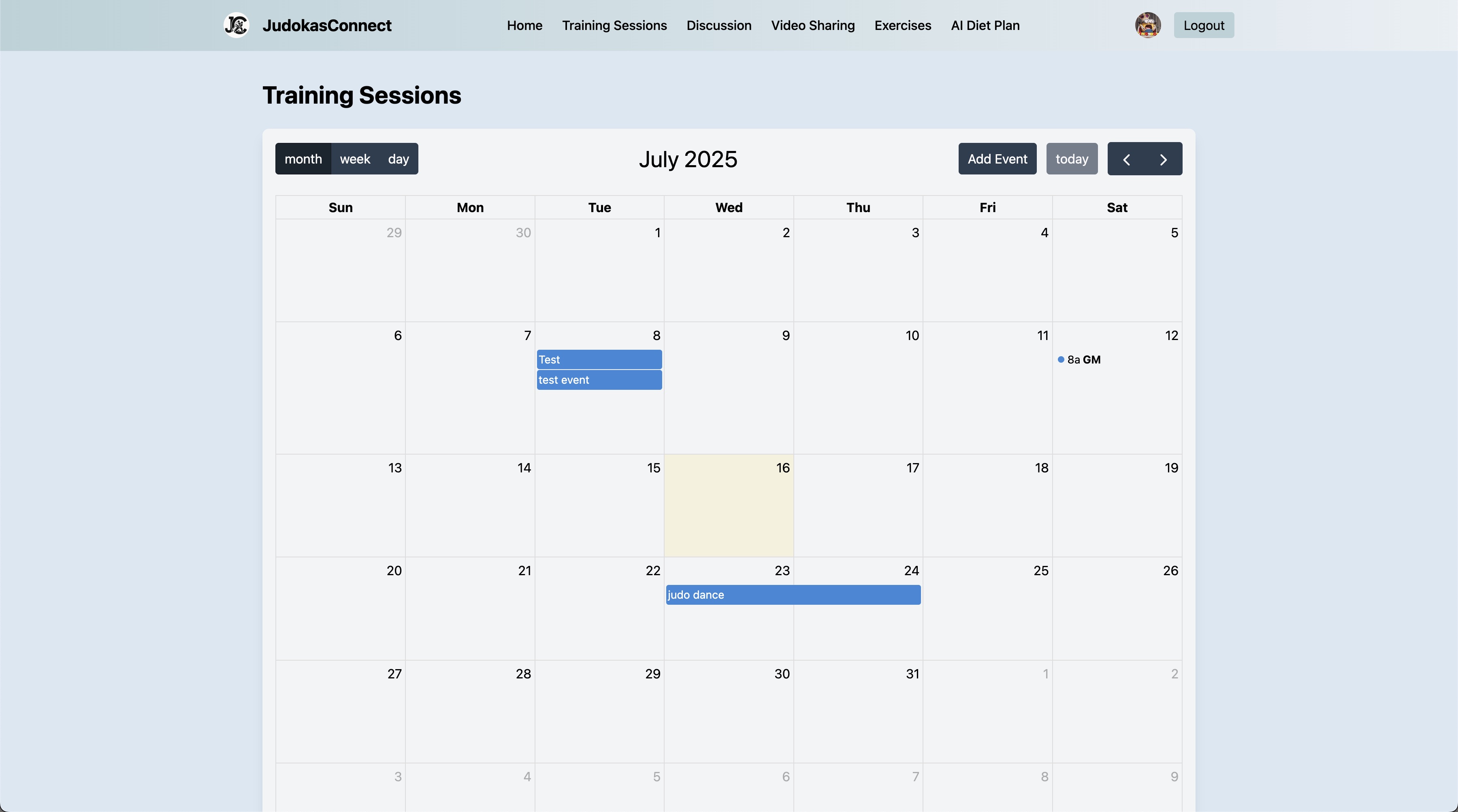Switch calendar to month view

click(x=303, y=159)
